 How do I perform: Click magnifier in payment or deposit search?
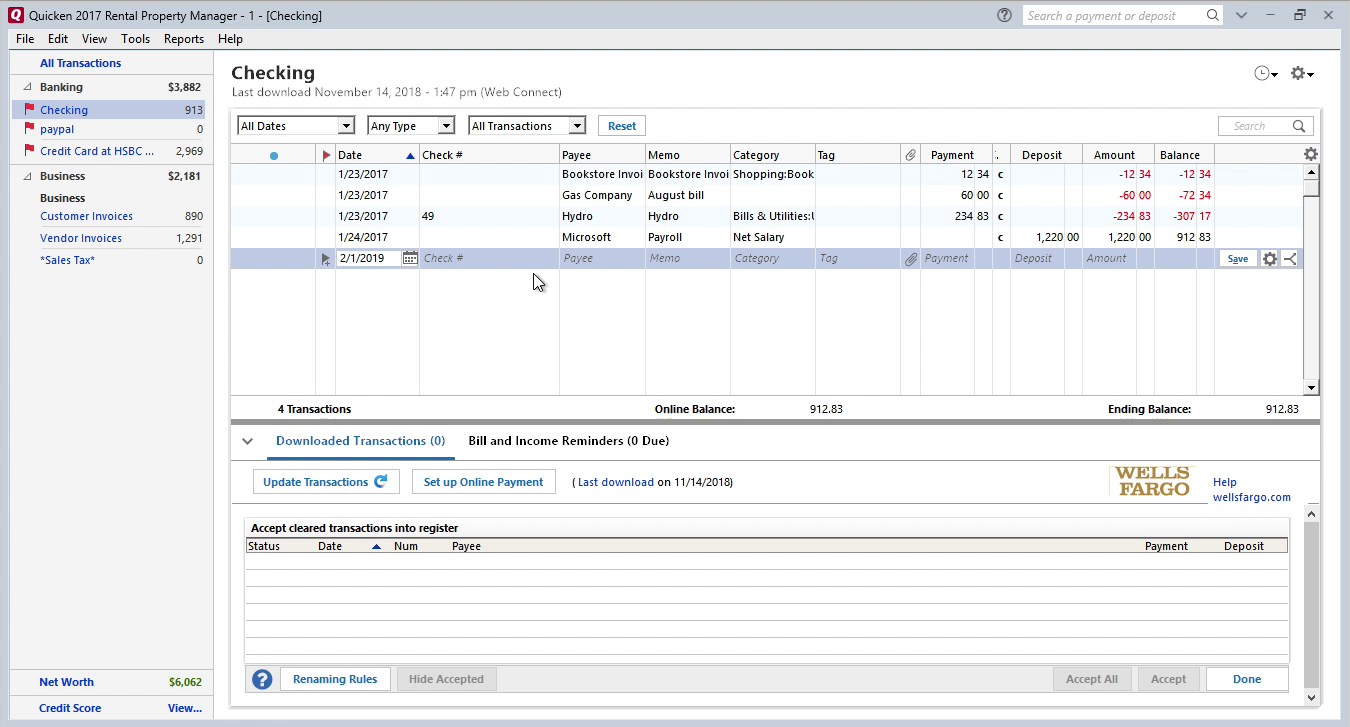tap(1212, 16)
